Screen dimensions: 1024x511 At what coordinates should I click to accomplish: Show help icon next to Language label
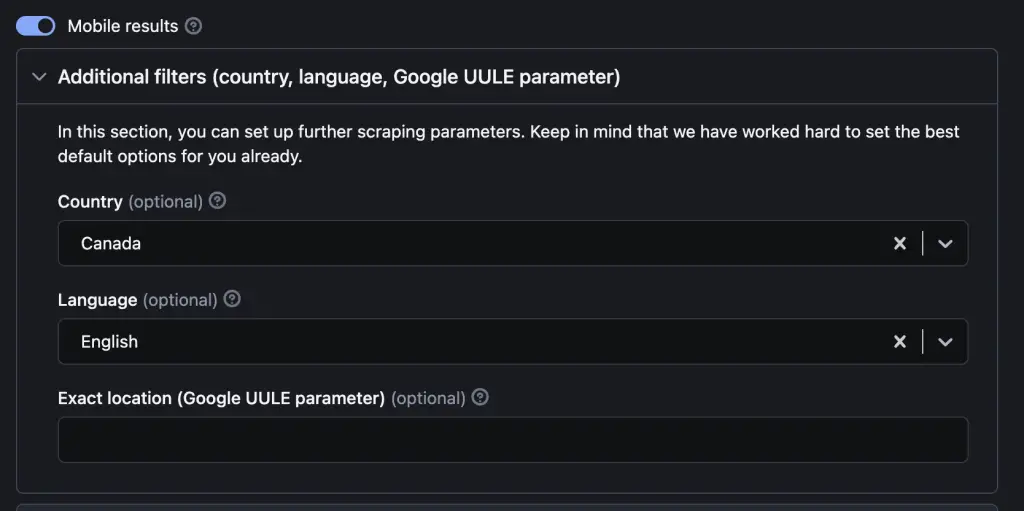232,299
